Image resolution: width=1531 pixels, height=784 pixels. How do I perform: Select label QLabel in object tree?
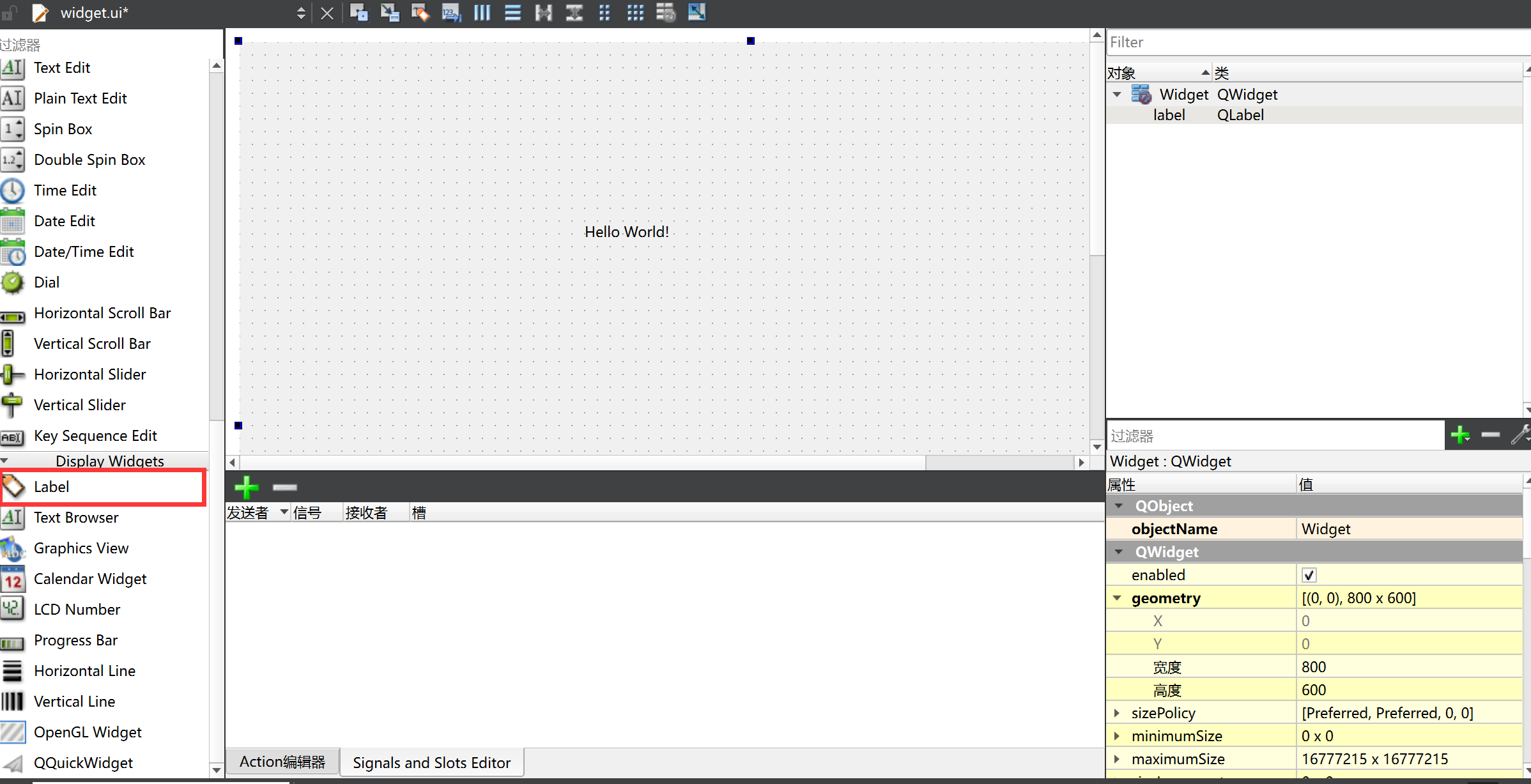(x=1170, y=115)
